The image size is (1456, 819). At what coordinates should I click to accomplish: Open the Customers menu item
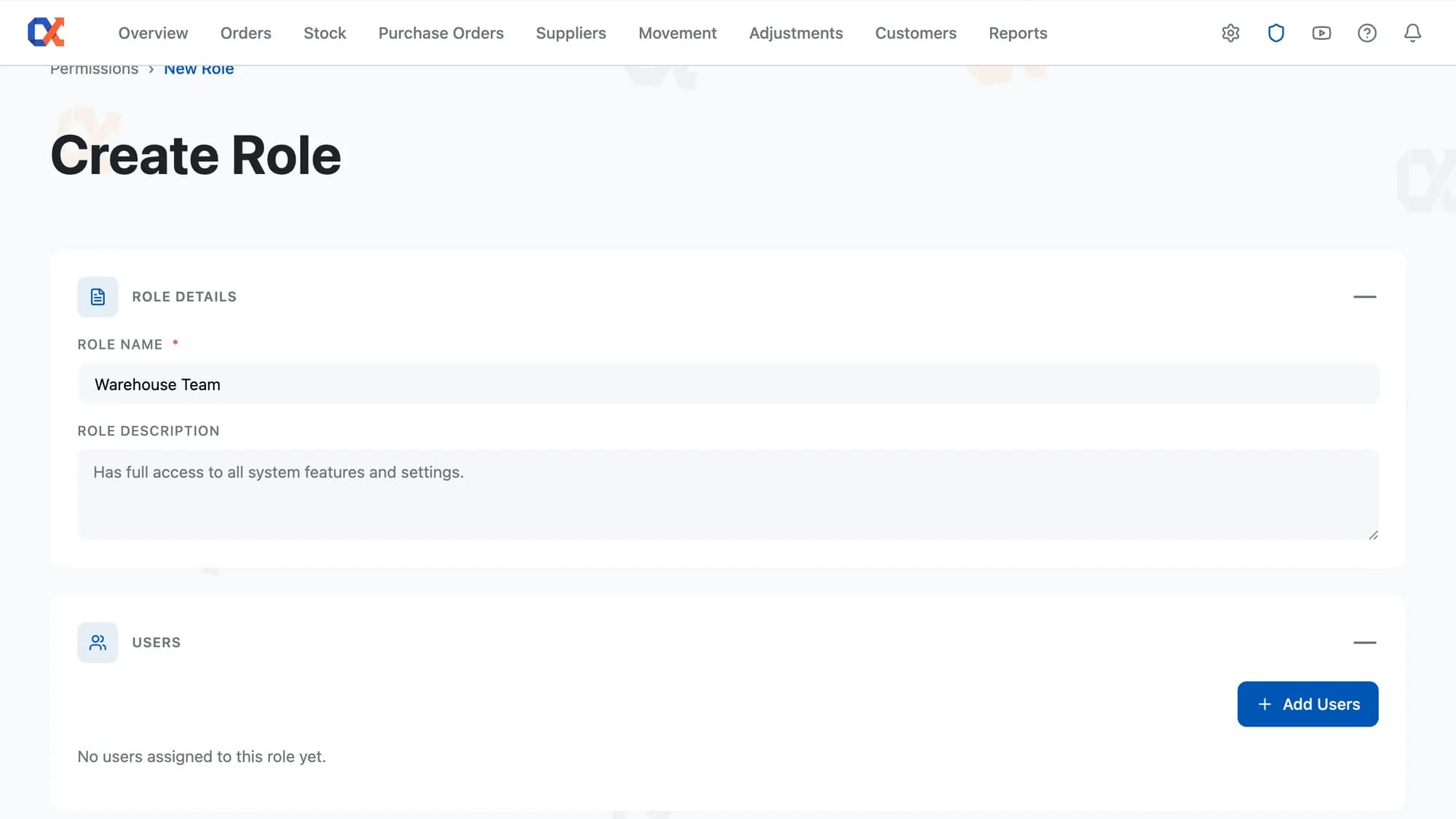pos(915,33)
